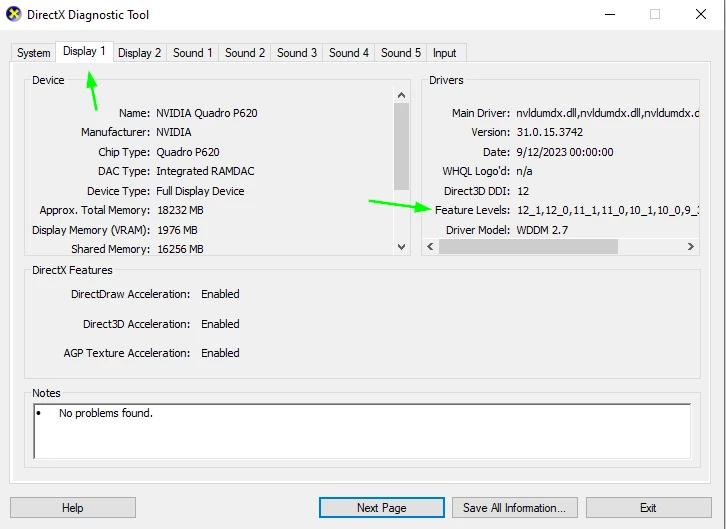Select the name value NVIDIA Quadro P620
This screenshot has height=529, width=726.
coord(207,113)
